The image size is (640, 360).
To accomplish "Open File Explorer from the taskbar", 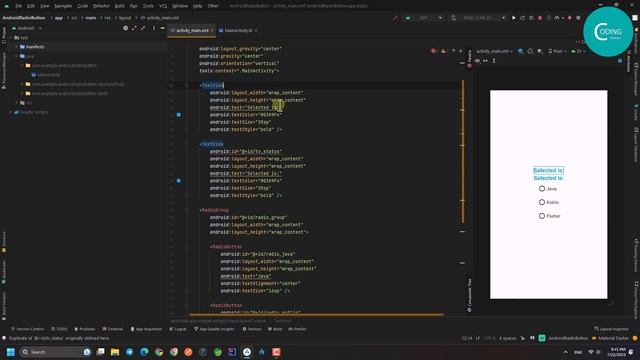I will [115, 352].
